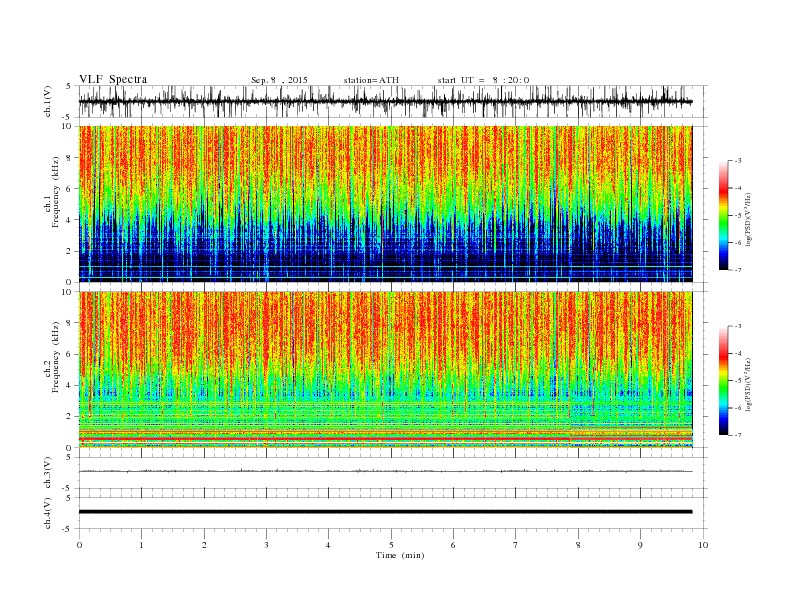
Task: Click the "-3" label on ch.1 color bar
Action: pyautogui.click(x=738, y=161)
